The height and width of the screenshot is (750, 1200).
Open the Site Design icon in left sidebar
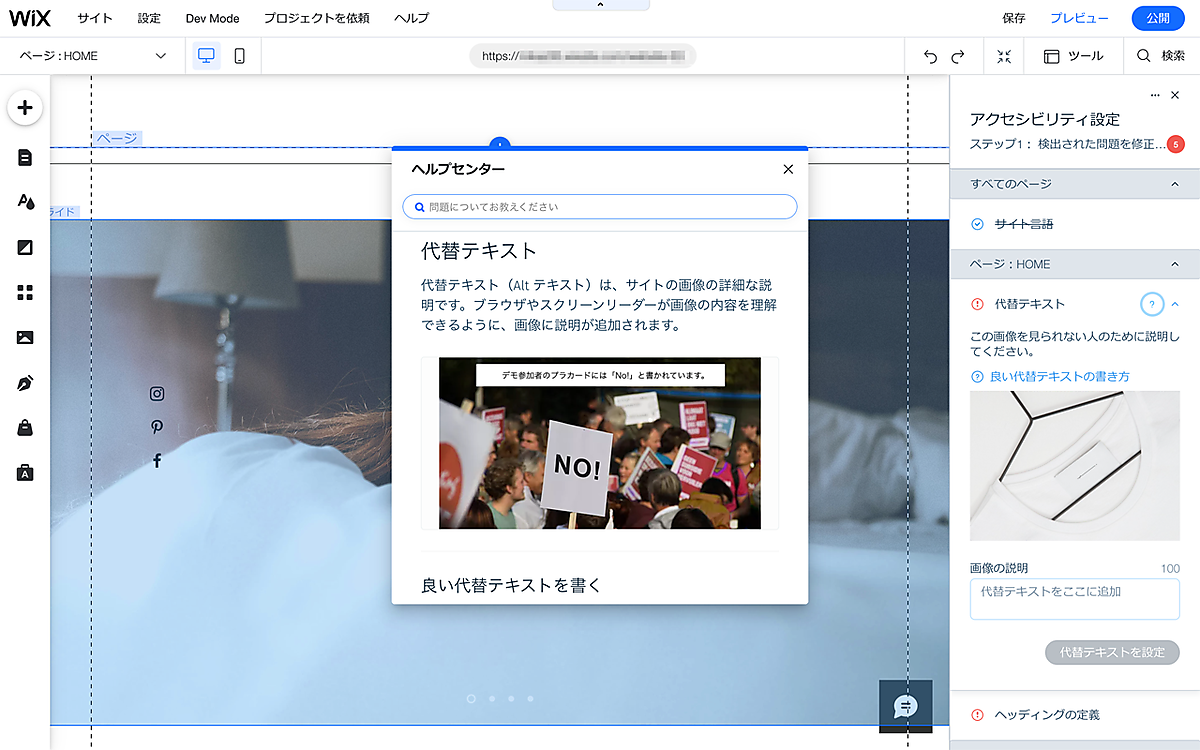pyautogui.click(x=25, y=202)
